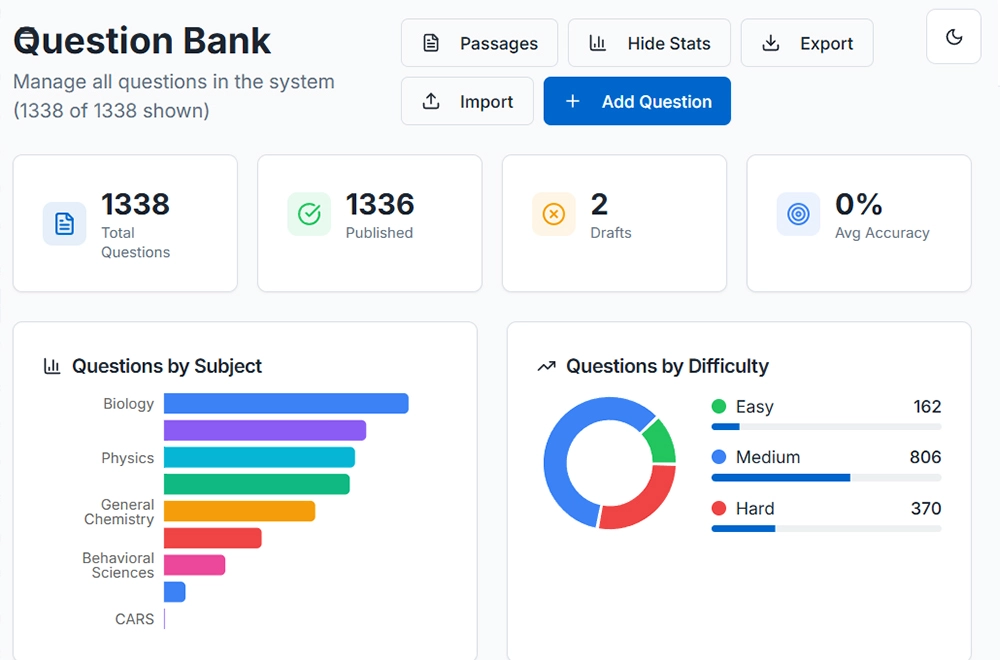Viewport: 1000px width, 660px height.
Task: Add a new question
Action: (x=637, y=101)
